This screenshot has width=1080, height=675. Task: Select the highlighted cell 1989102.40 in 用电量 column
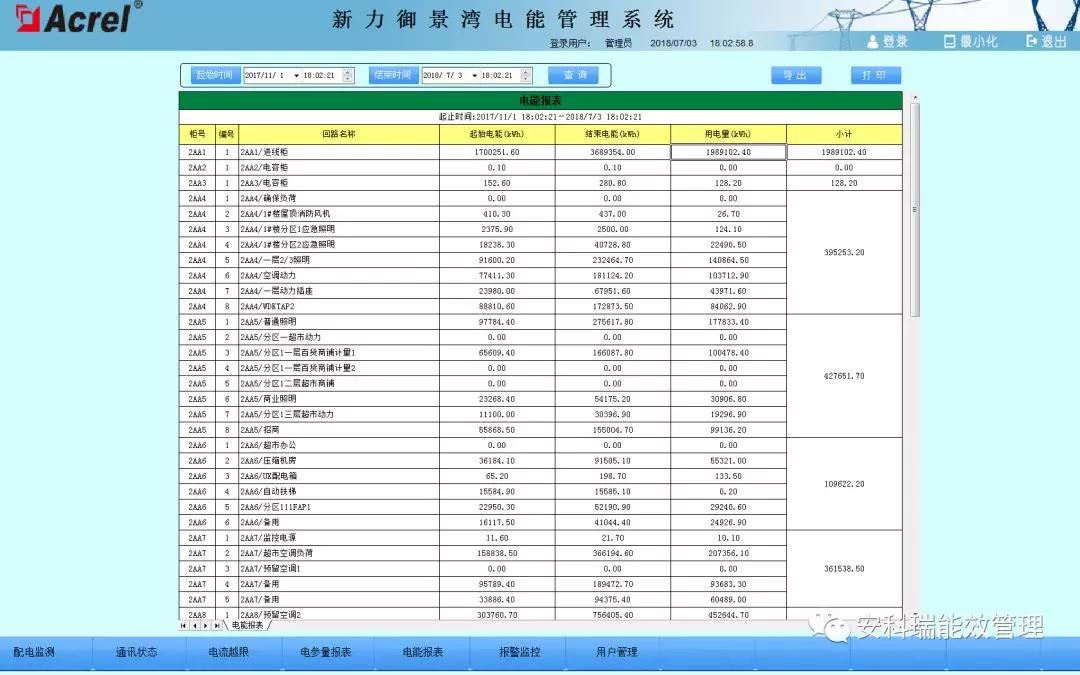click(x=728, y=152)
